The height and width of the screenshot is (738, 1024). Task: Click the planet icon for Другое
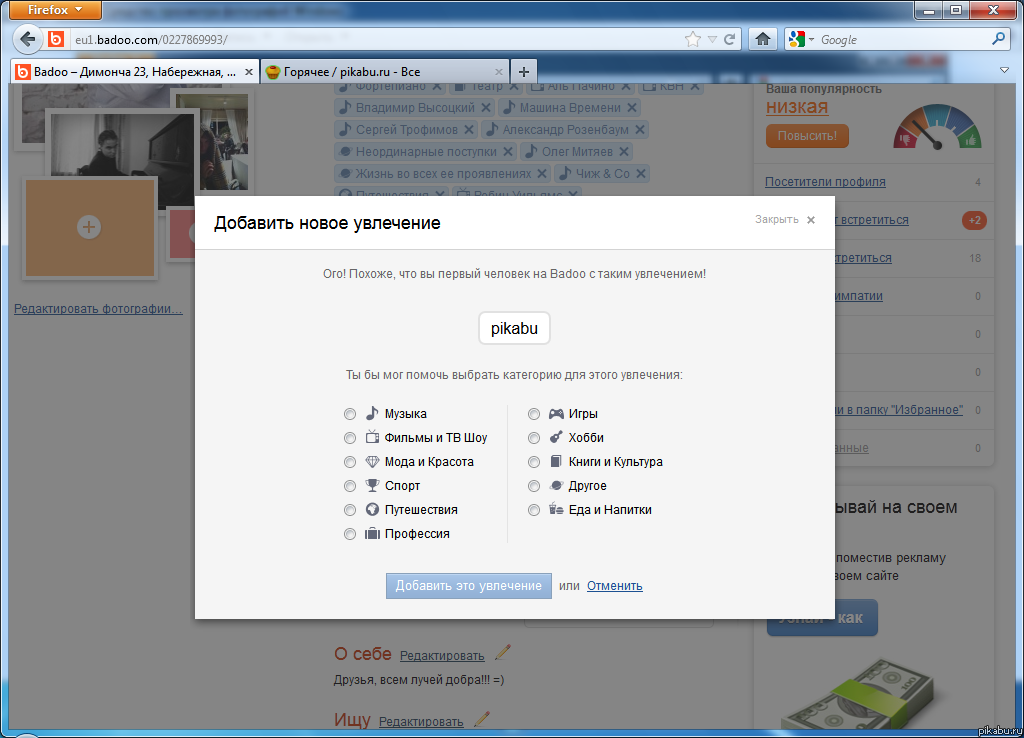click(556, 485)
